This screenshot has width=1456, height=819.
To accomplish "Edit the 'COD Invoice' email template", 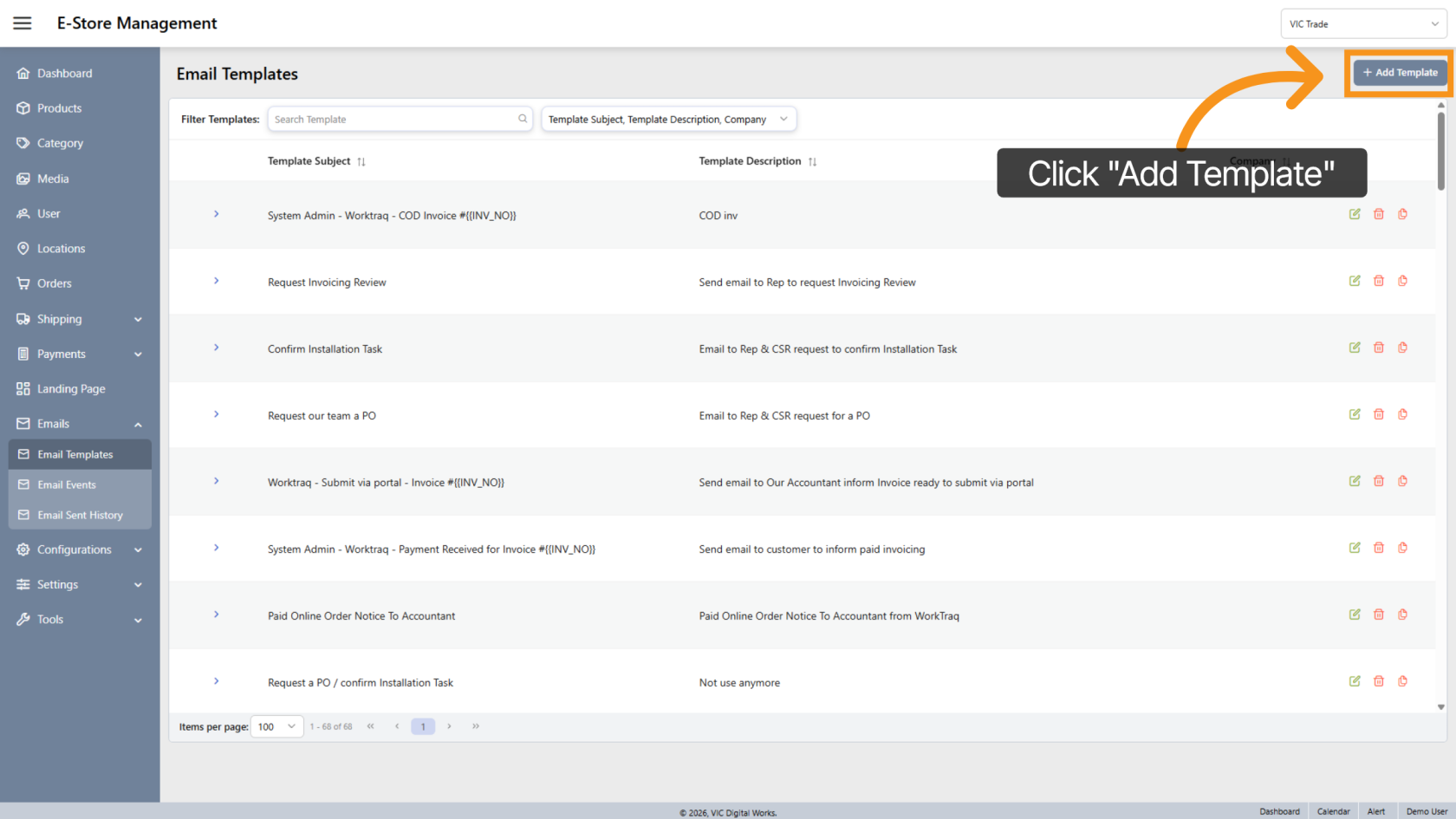I will click(x=1355, y=214).
